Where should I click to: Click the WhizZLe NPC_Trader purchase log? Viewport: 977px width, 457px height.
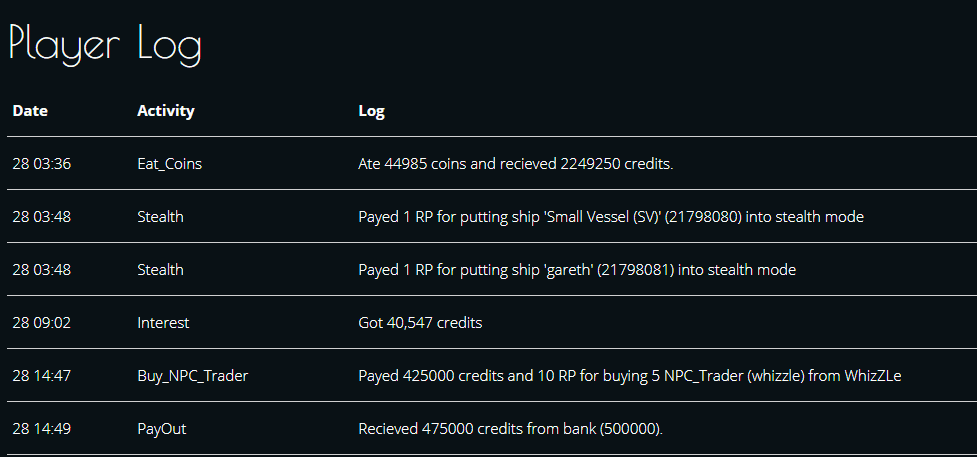(x=630, y=377)
